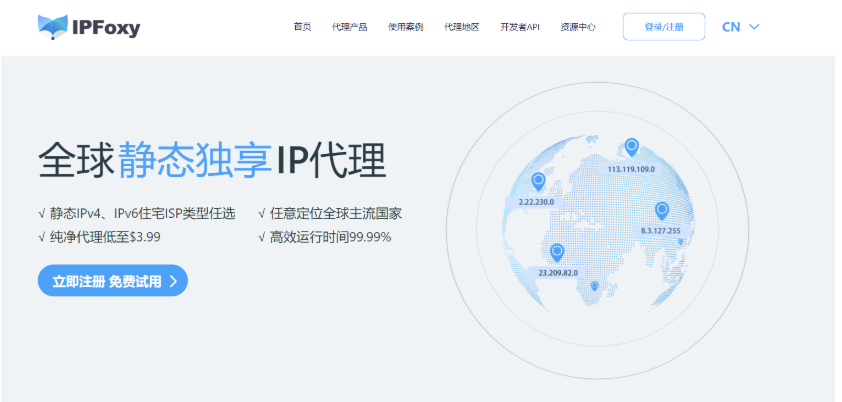The width and height of the screenshot is (842, 402).
Task: Click the IPFoxy brand name text
Action: click(x=106, y=28)
